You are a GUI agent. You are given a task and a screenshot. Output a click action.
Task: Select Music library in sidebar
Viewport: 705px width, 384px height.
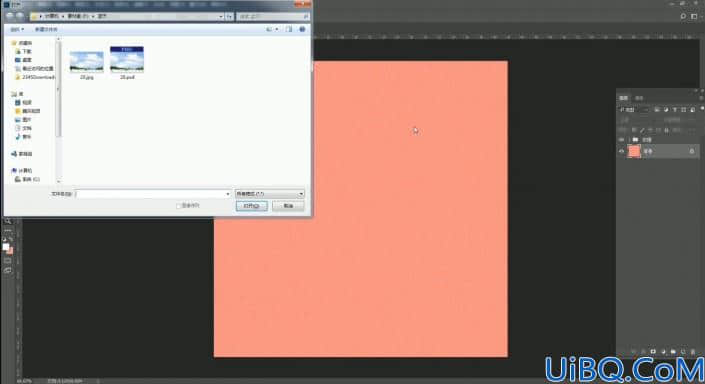(x=23, y=137)
